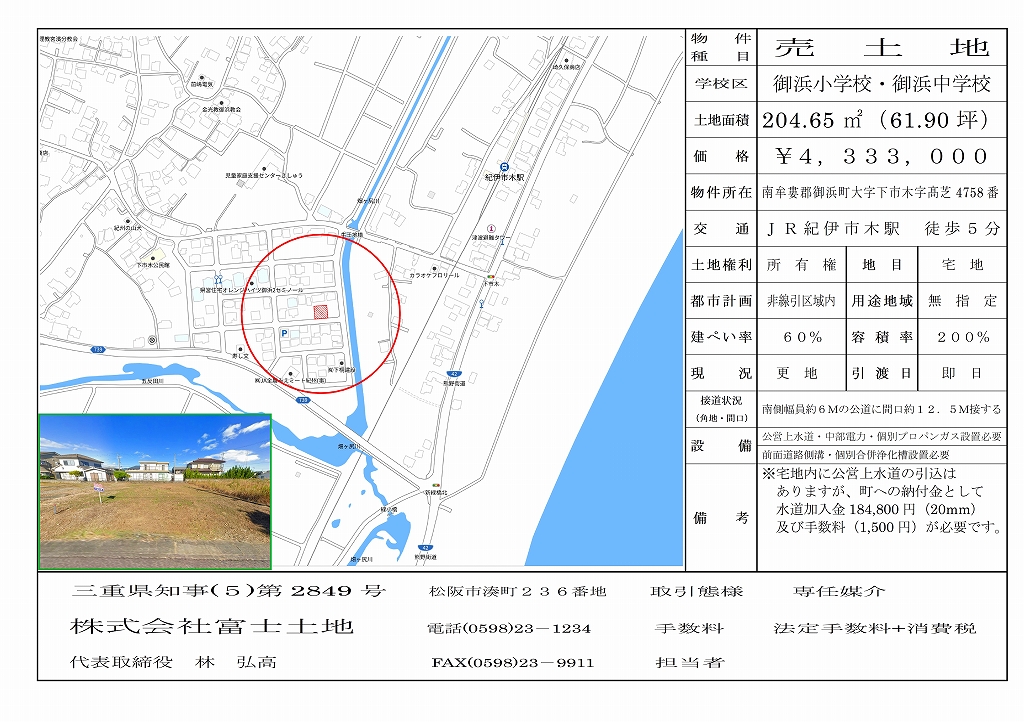The width and height of the screenshot is (1024, 722).
Task: Click the blue P parking icon
Action: coord(283,333)
